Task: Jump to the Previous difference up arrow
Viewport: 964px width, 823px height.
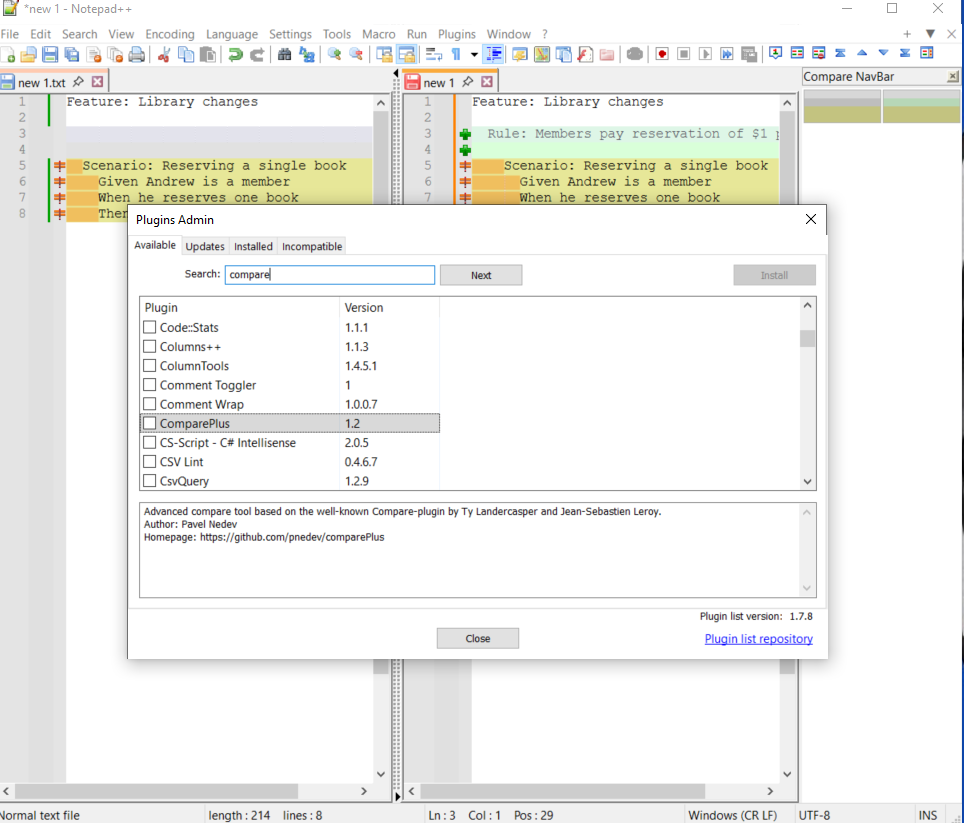Action: click(862, 53)
